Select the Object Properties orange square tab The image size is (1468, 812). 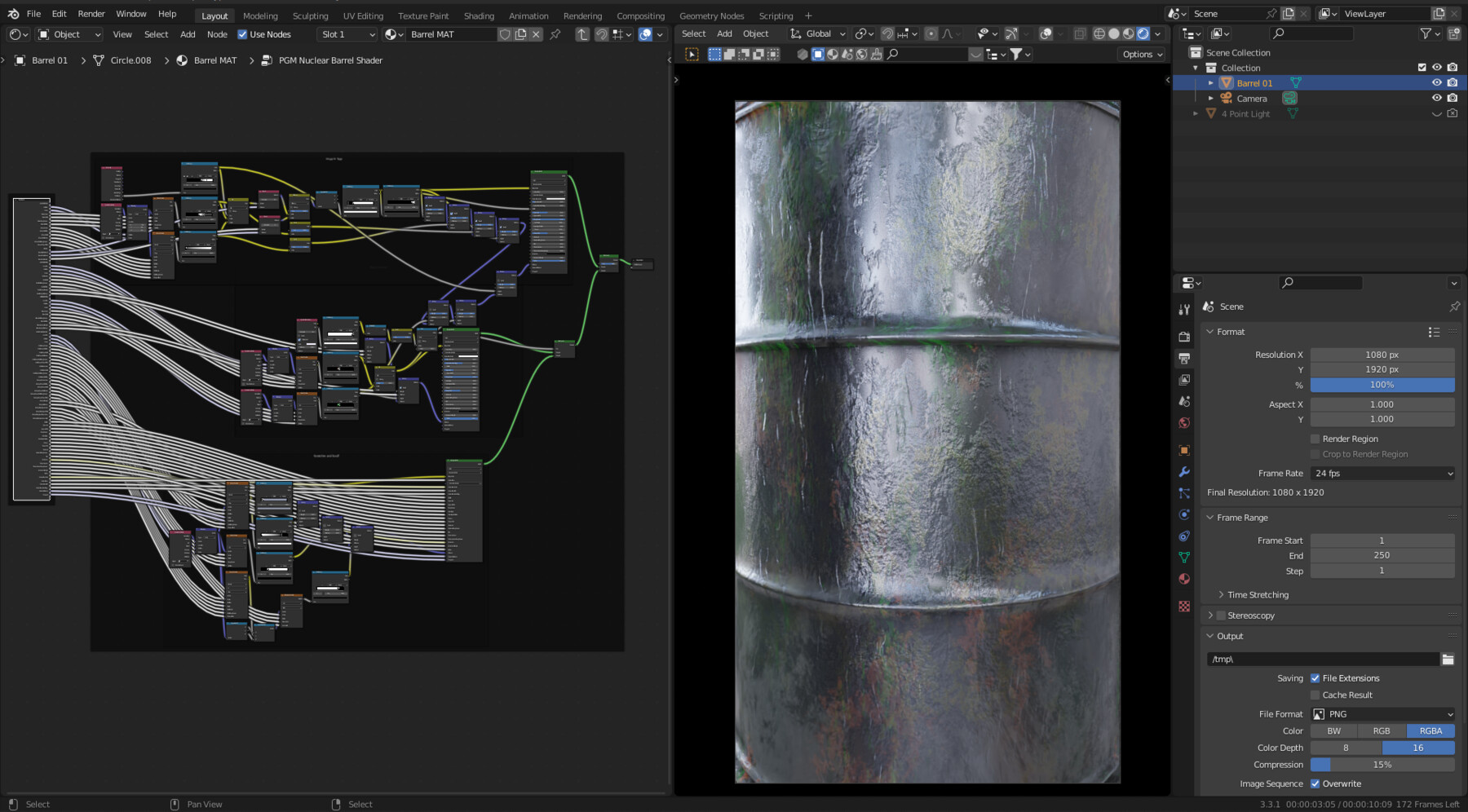point(1184,449)
